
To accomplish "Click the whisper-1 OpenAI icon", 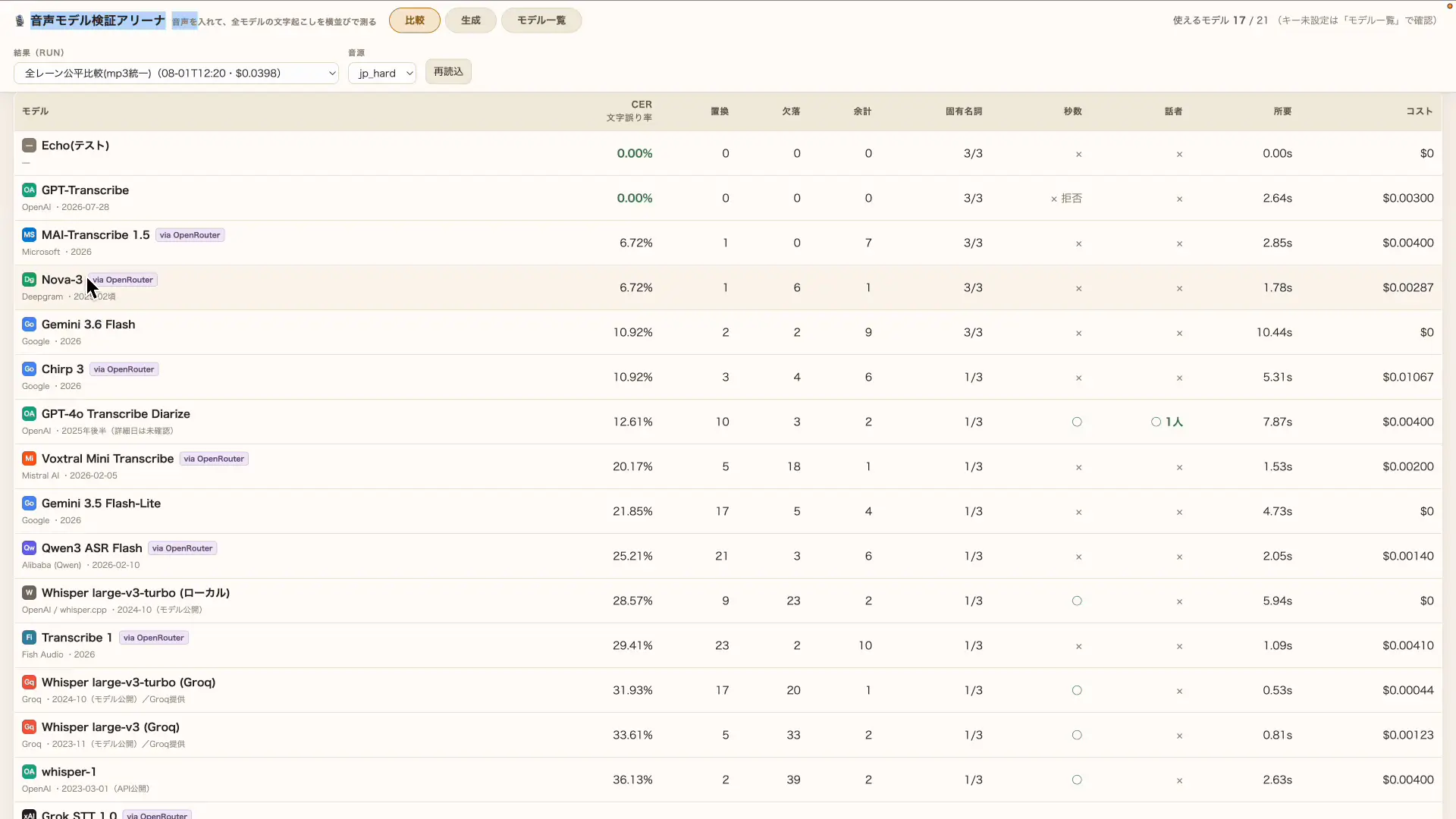I will pyautogui.click(x=29, y=772).
